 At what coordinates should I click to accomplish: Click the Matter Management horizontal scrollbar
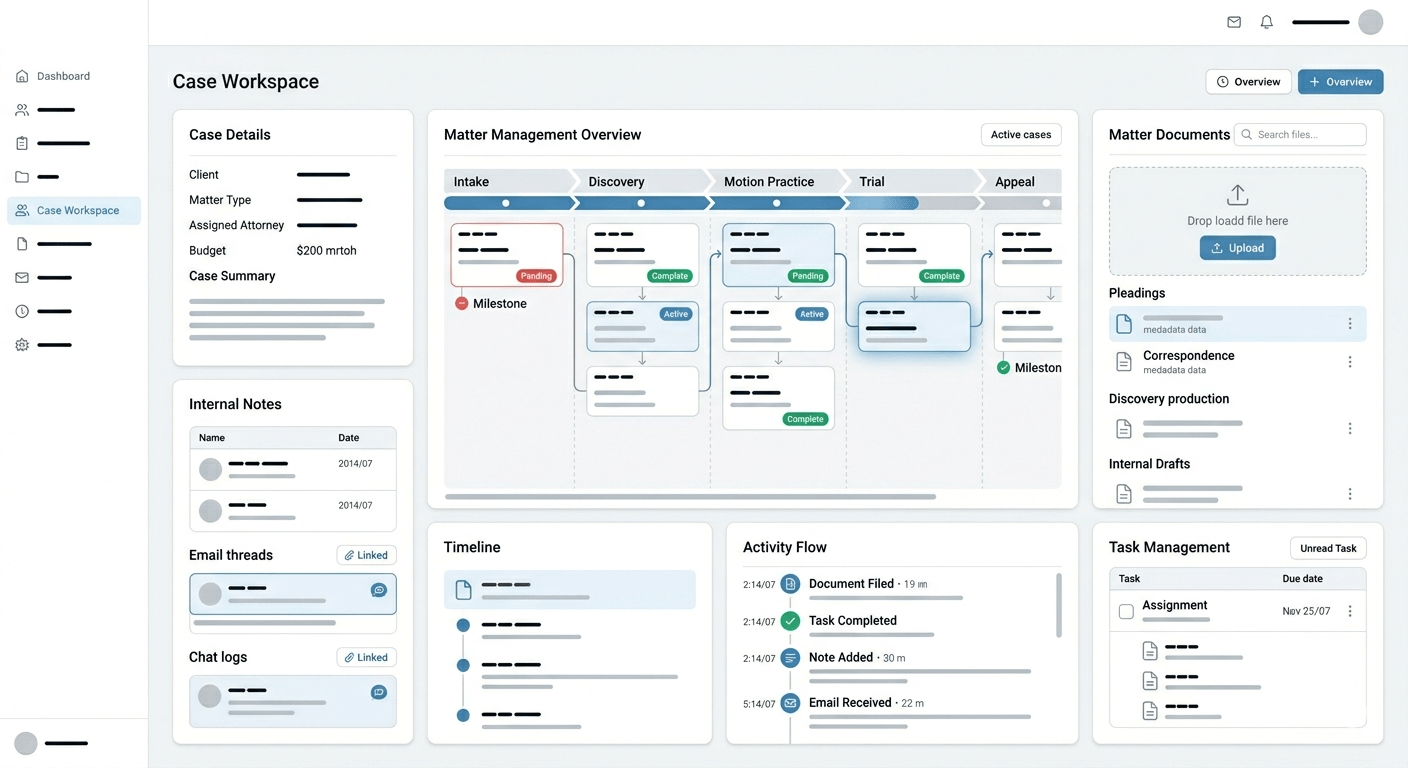click(690, 496)
